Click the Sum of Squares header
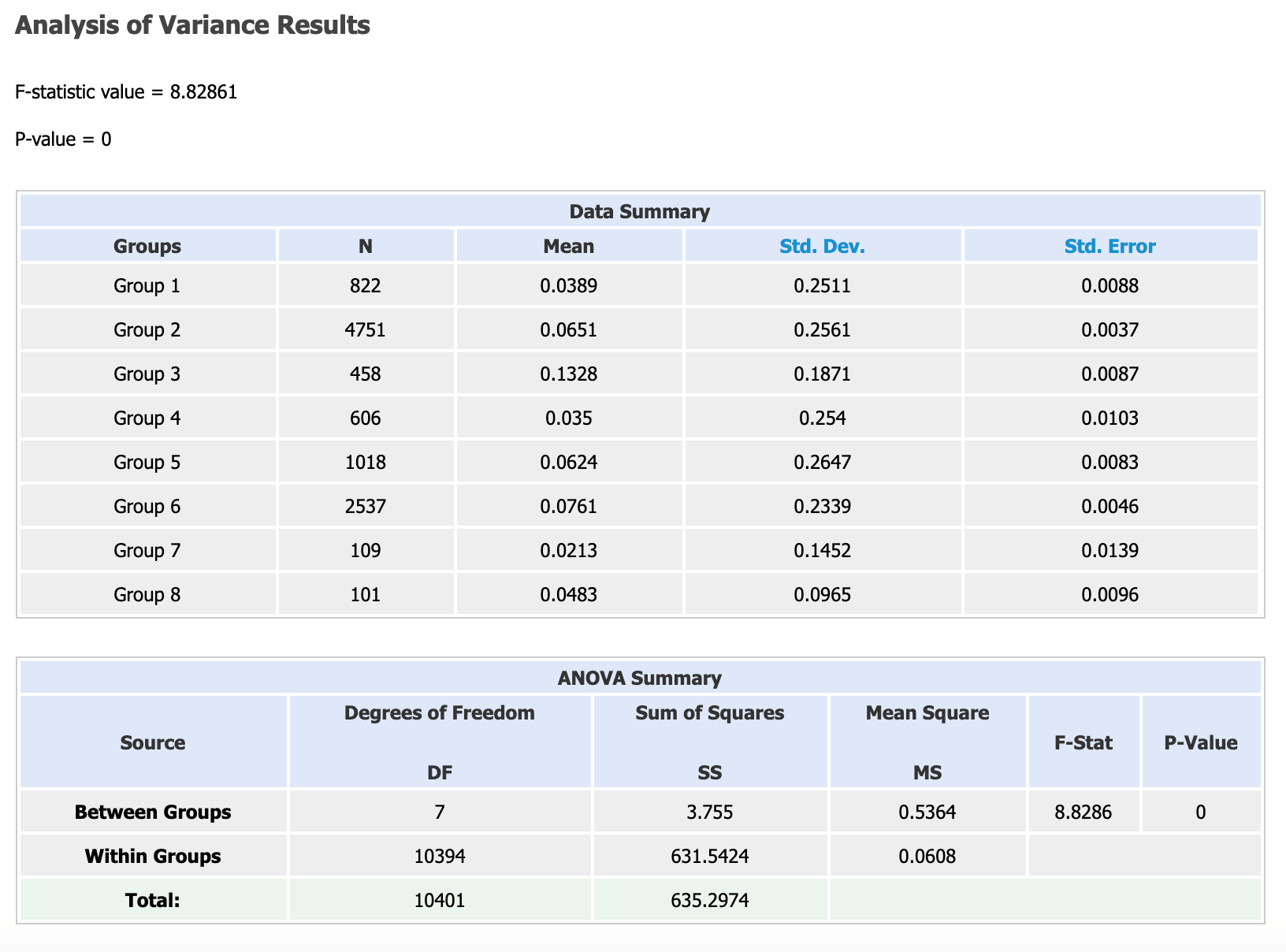This screenshot has height=952, width=1286. click(710, 713)
